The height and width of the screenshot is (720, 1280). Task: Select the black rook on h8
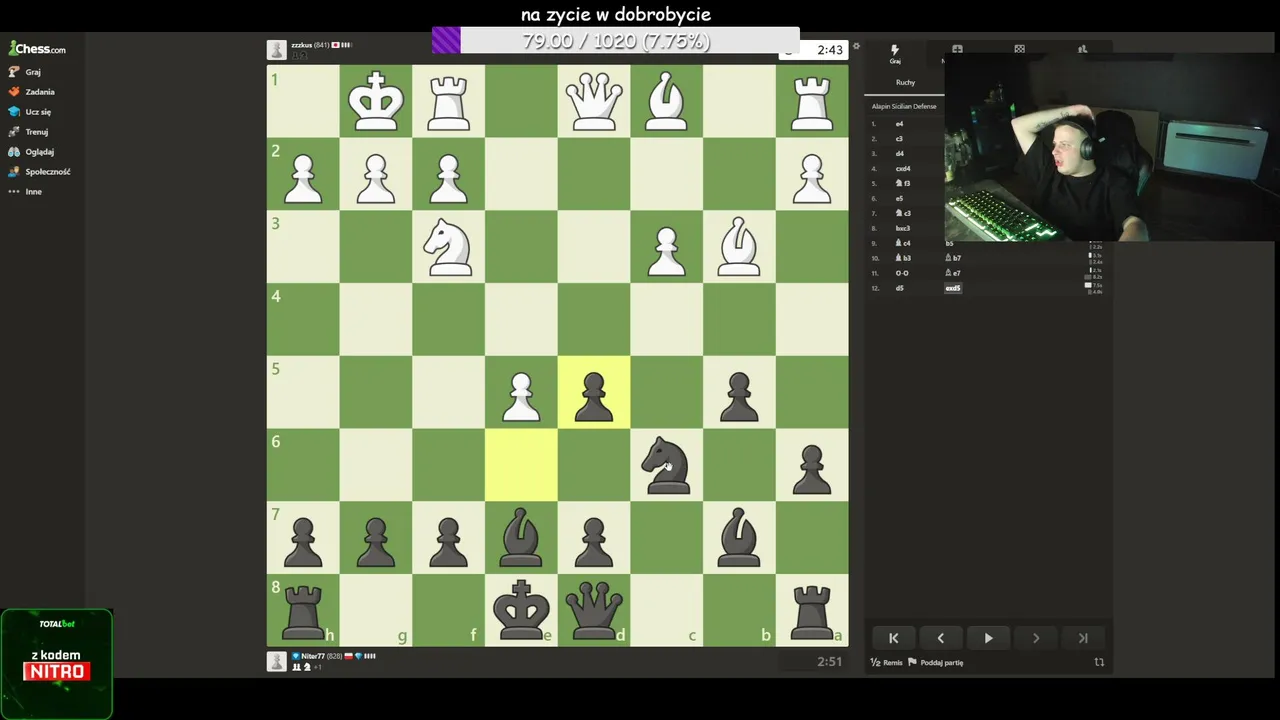pos(303,610)
